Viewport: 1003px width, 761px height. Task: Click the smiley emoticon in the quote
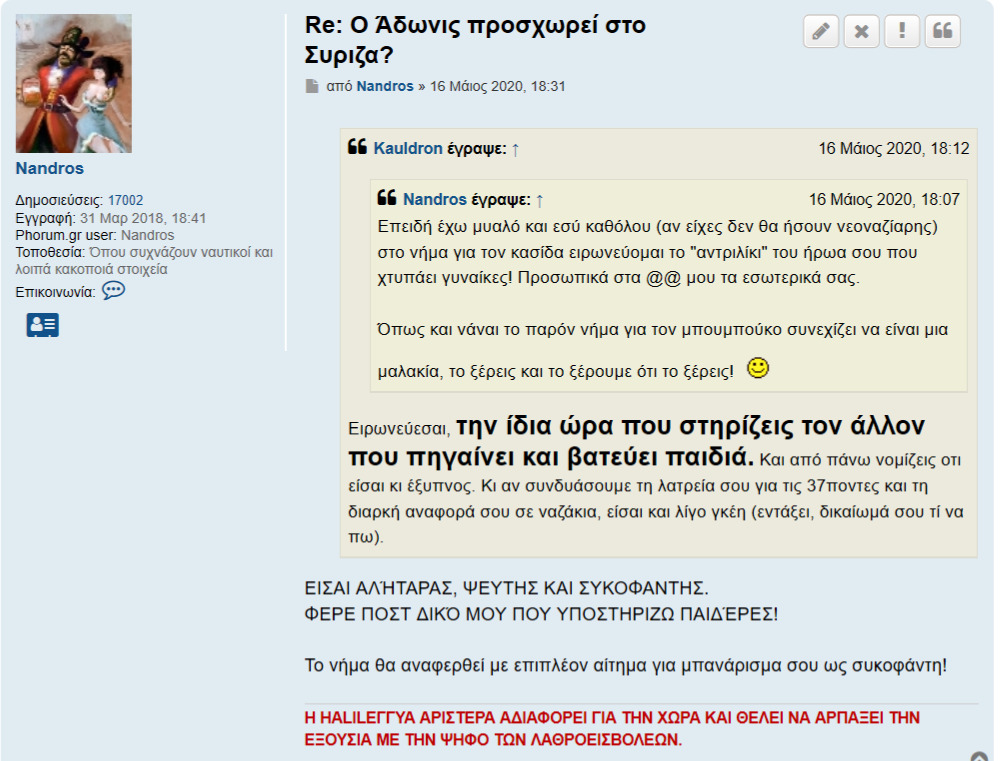point(758,368)
